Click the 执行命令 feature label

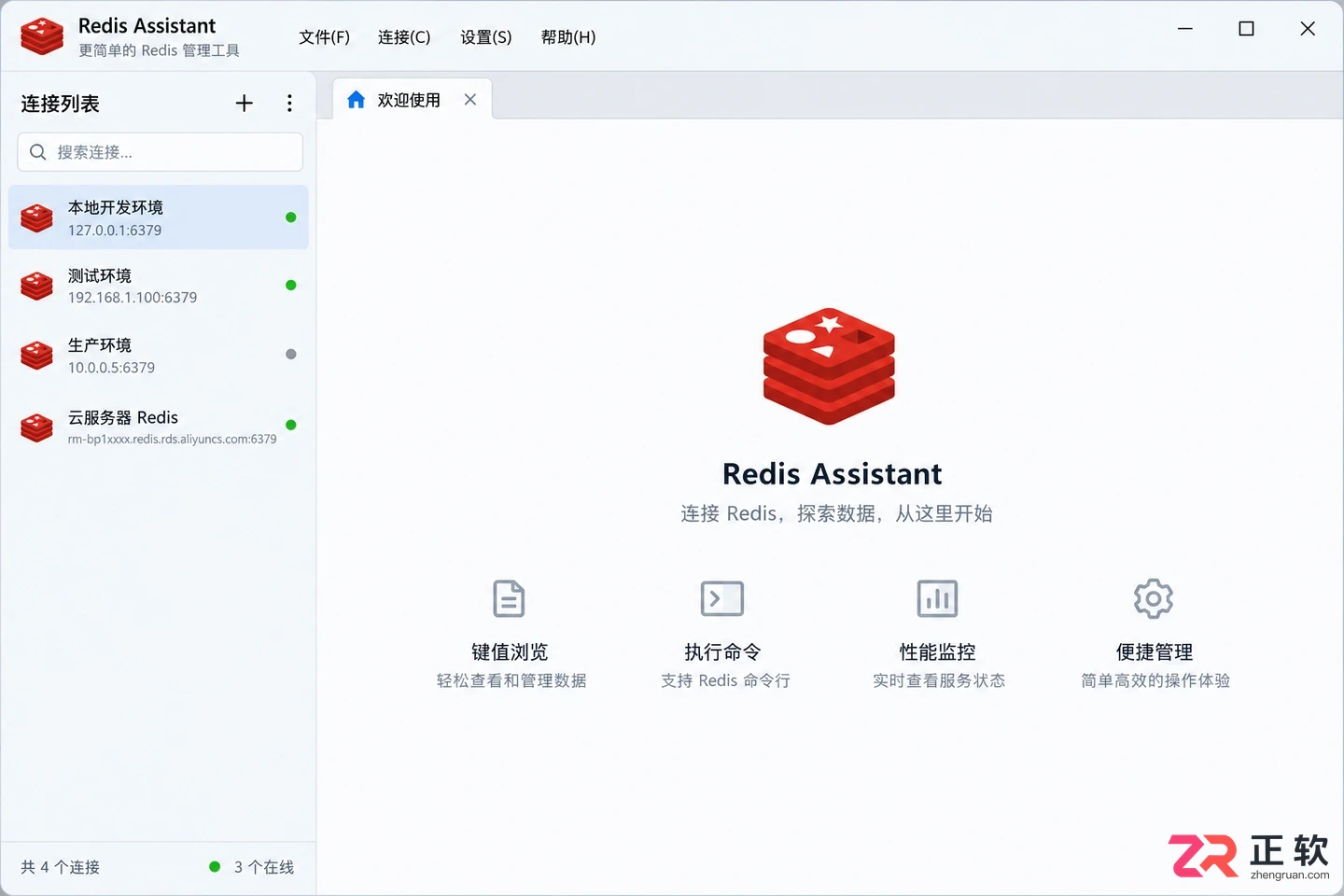coord(722,652)
